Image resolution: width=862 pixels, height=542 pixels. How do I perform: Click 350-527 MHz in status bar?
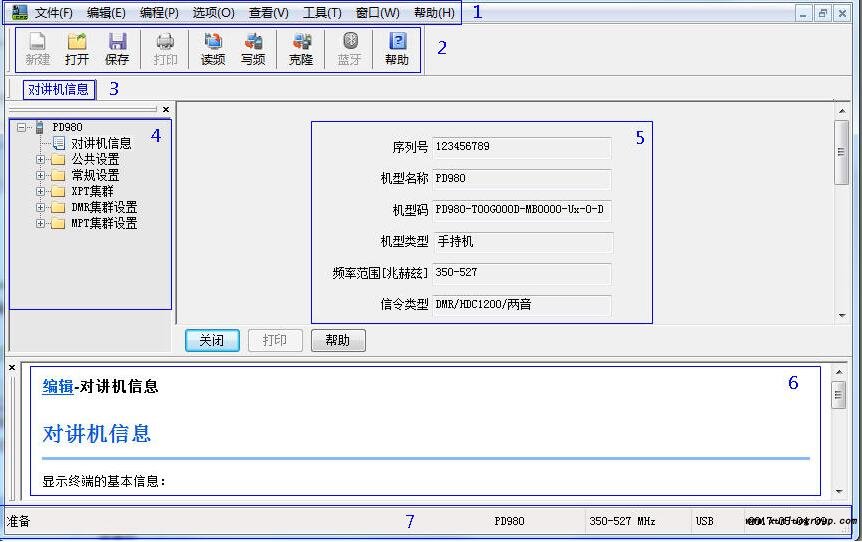coord(622,521)
